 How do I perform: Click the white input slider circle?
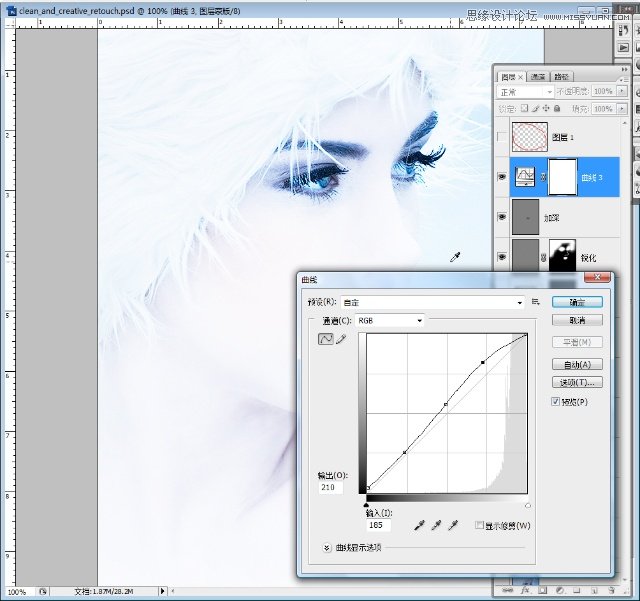pos(528,505)
